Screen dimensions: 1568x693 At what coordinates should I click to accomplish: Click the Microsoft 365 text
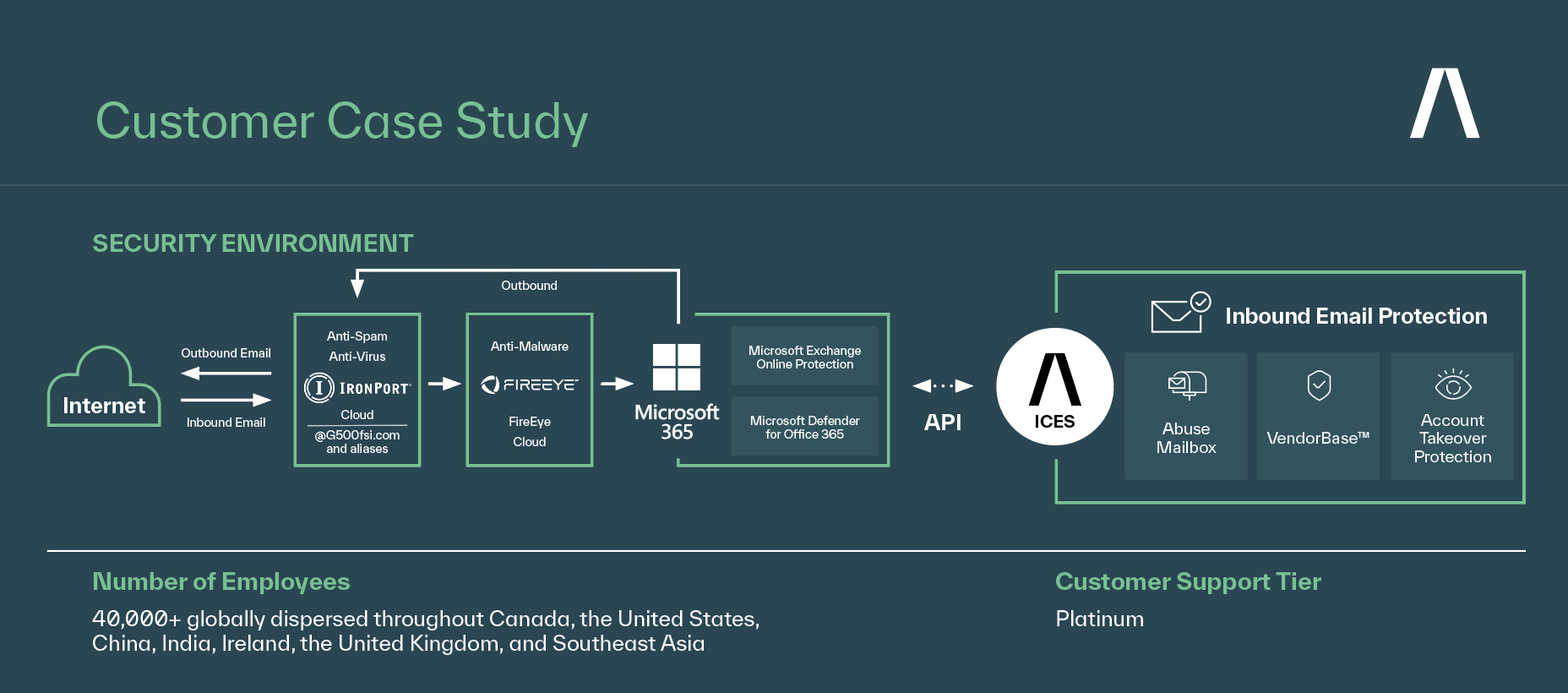pyautogui.click(x=677, y=422)
